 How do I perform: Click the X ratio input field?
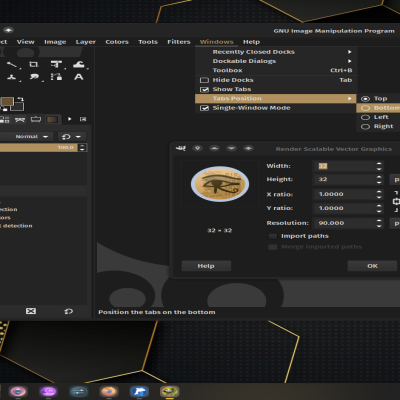click(x=344, y=194)
